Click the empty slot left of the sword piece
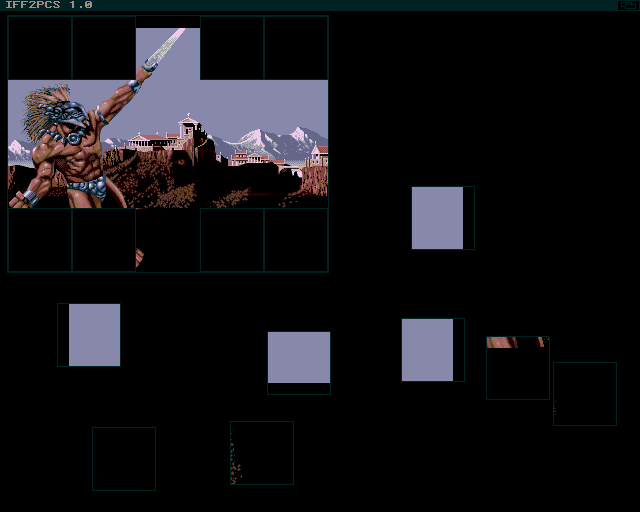This screenshot has width=640, height=512. coord(104,48)
